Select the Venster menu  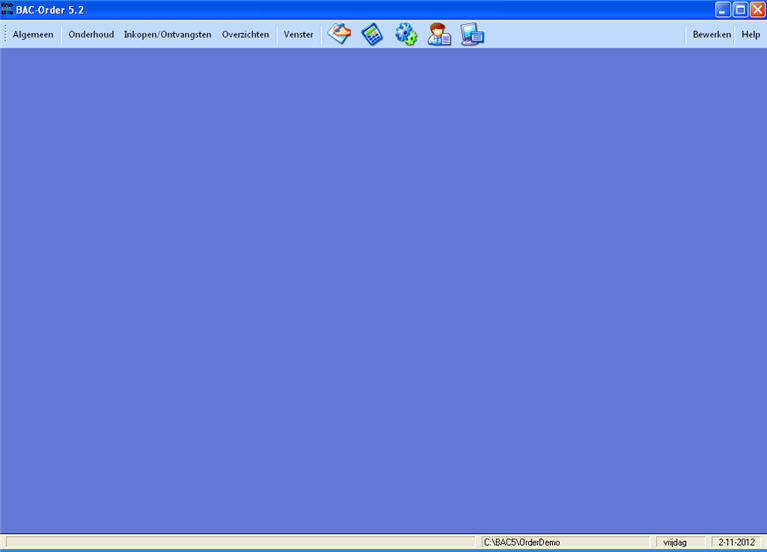pos(298,35)
